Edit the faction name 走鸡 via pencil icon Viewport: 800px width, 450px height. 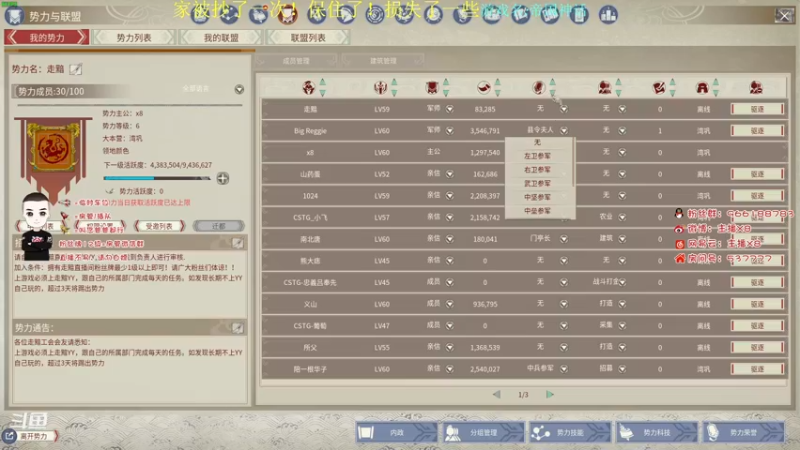[76, 69]
